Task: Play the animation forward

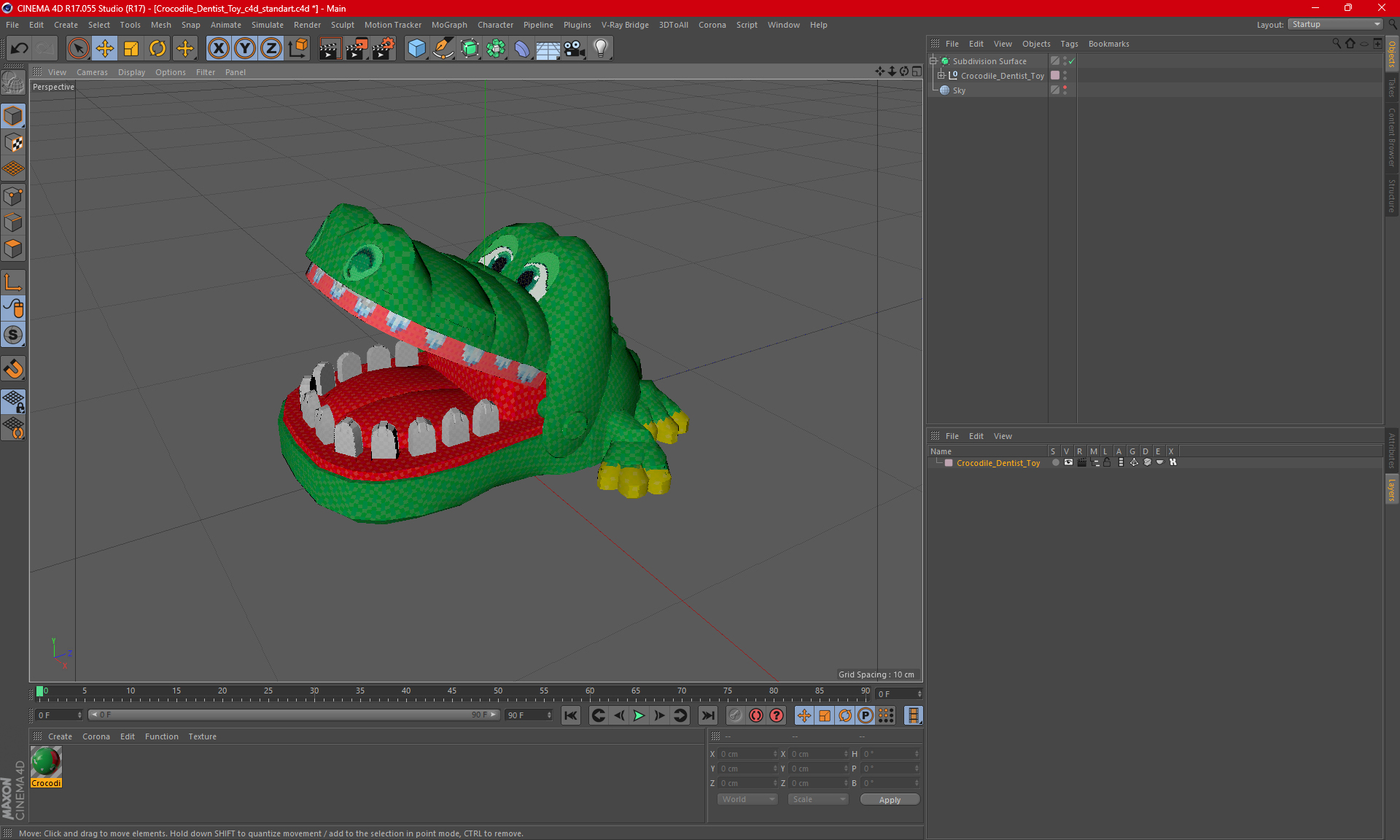Action: click(639, 715)
